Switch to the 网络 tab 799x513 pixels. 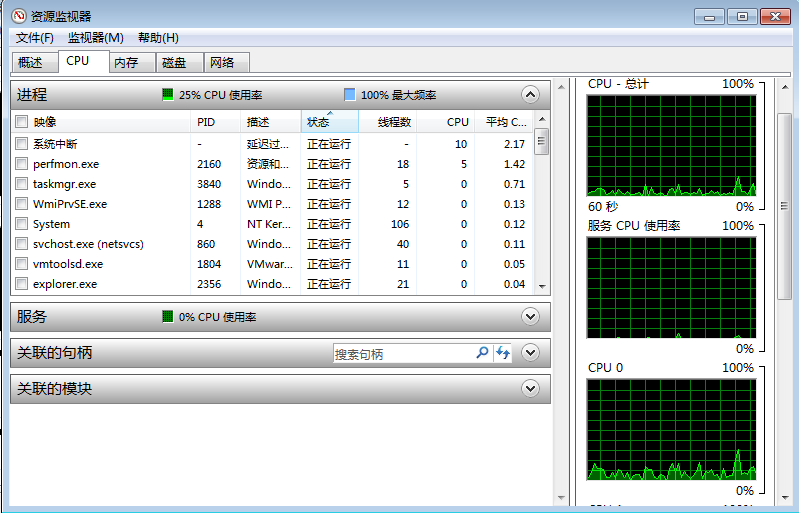click(x=227, y=63)
